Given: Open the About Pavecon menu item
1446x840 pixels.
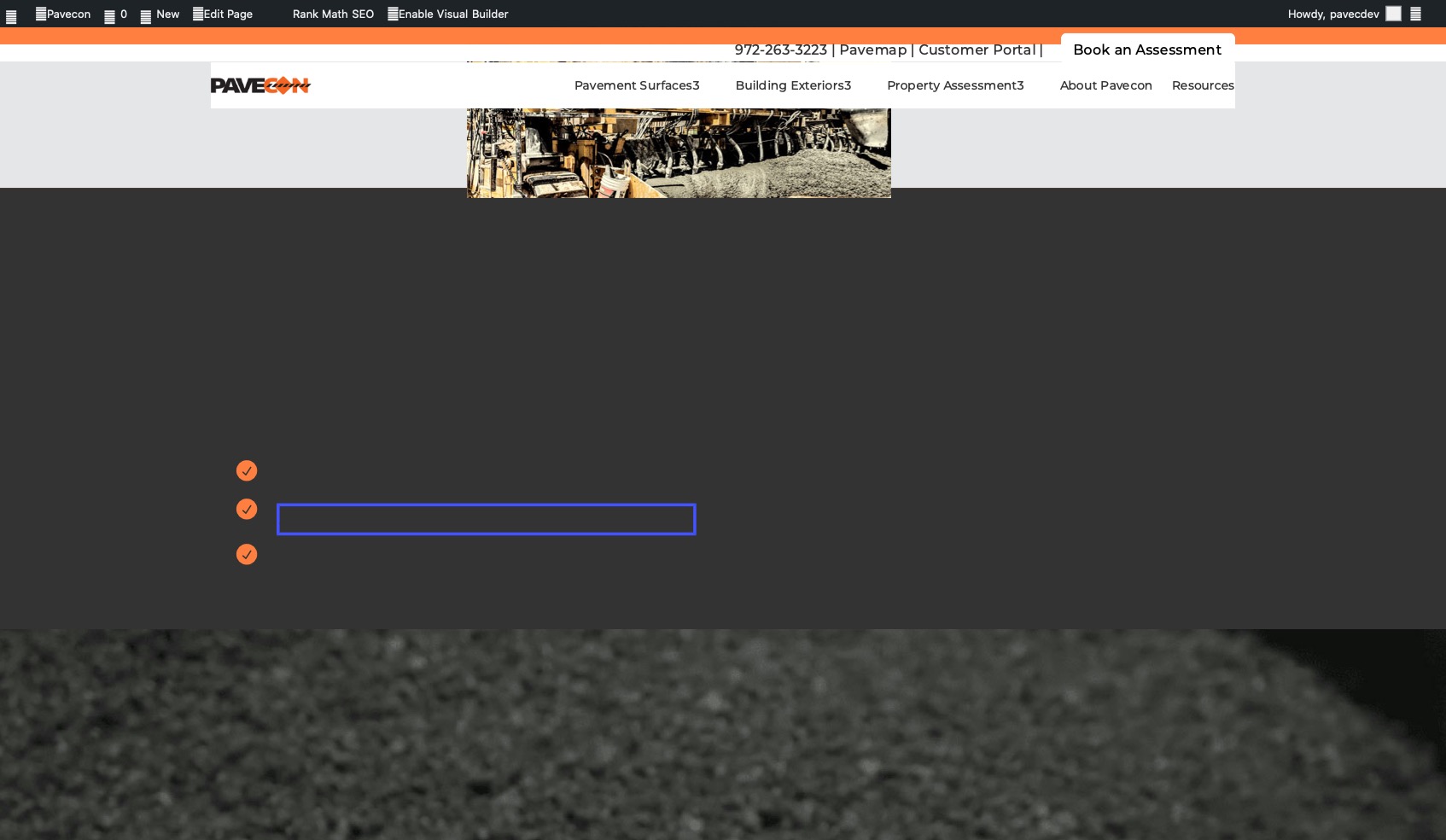Looking at the screenshot, I should click(1105, 85).
